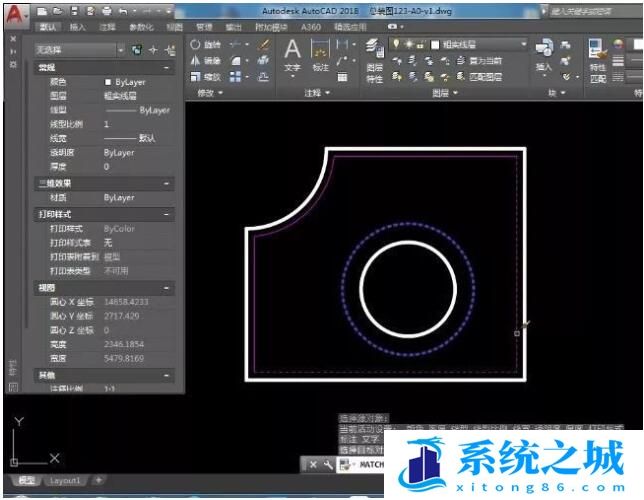The width and height of the screenshot is (644, 500).
Task: Click the command line wrench customize icon
Action: coord(328,465)
